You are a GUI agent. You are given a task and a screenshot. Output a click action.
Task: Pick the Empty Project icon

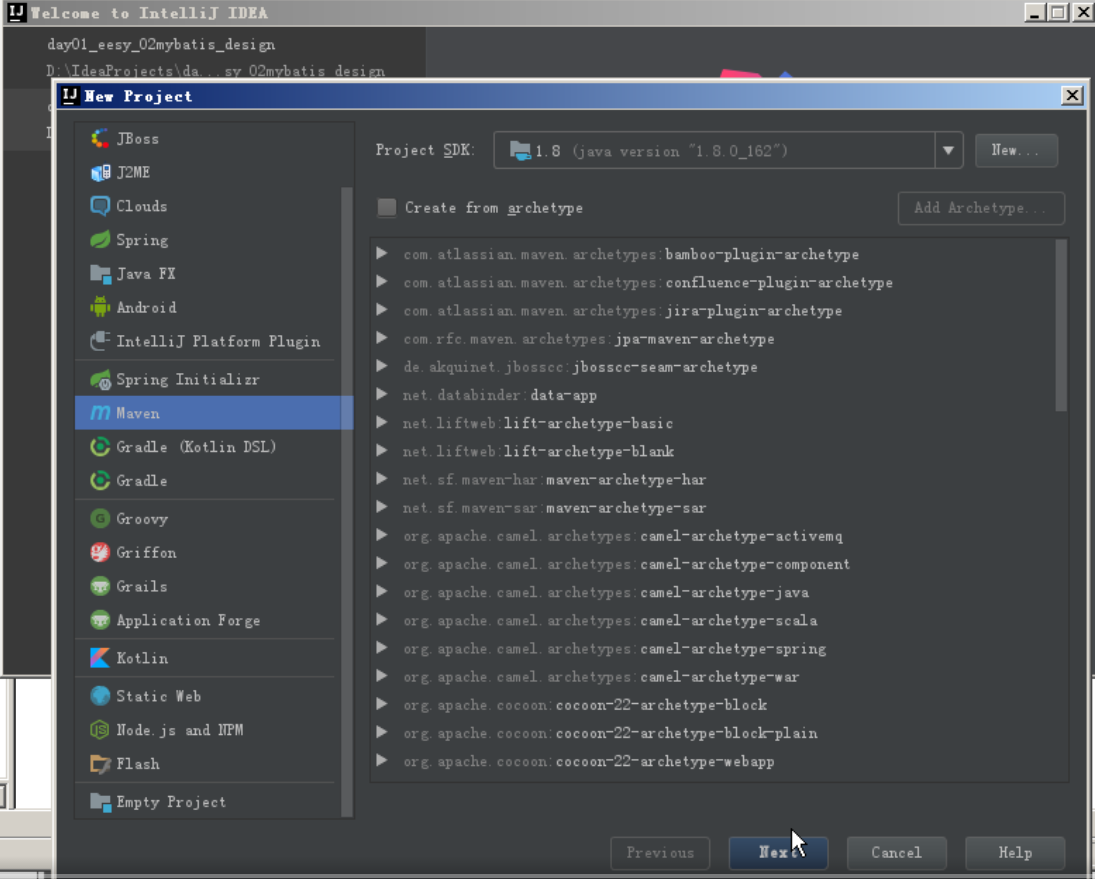[x=100, y=802]
